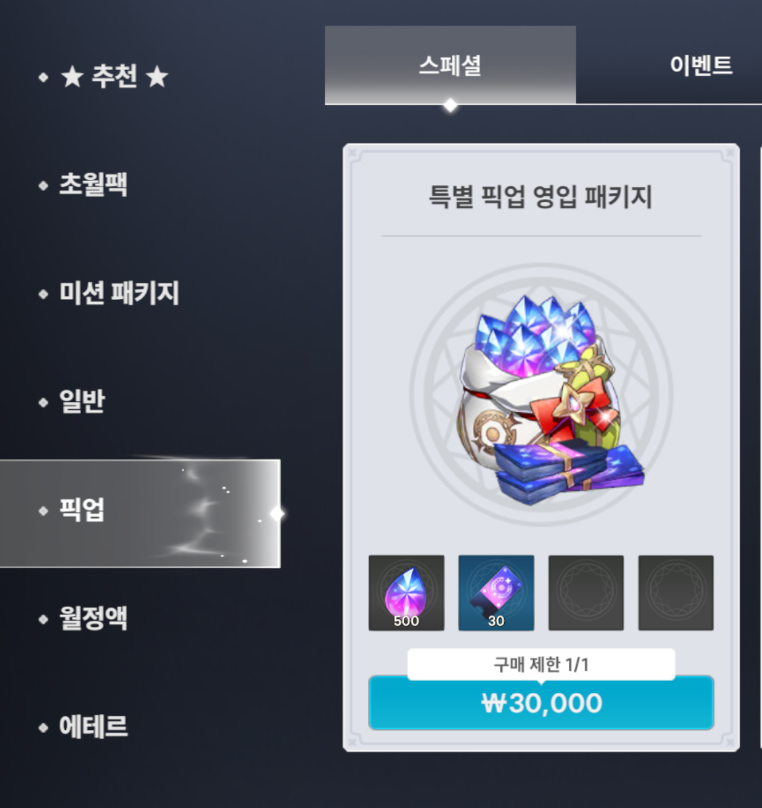Buy package for ₩30,000
Viewport: 762px width, 808px height.
[541, 703]
